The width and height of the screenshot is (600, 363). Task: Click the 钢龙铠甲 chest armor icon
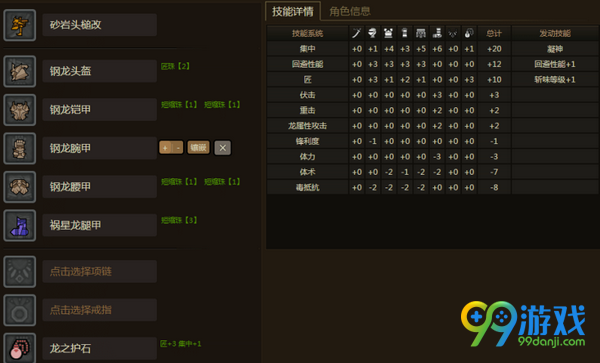[20, 110]
